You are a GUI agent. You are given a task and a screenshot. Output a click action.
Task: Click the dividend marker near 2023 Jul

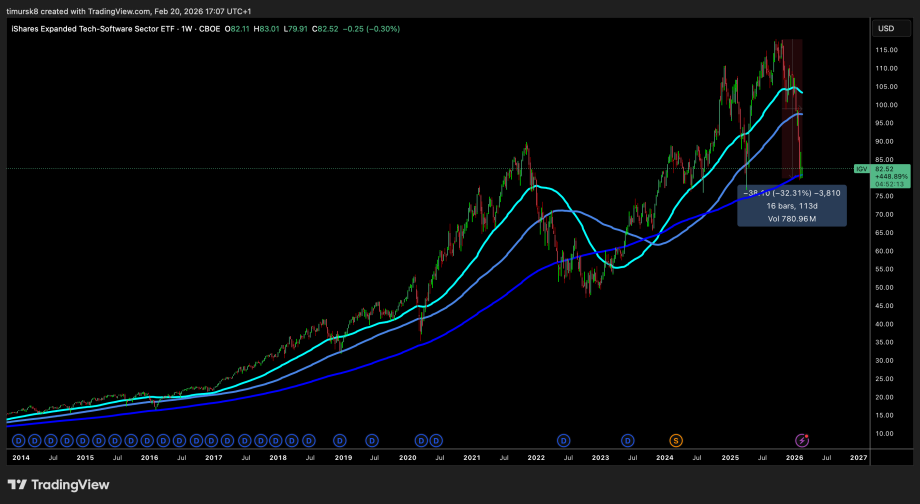click(628, 439)
